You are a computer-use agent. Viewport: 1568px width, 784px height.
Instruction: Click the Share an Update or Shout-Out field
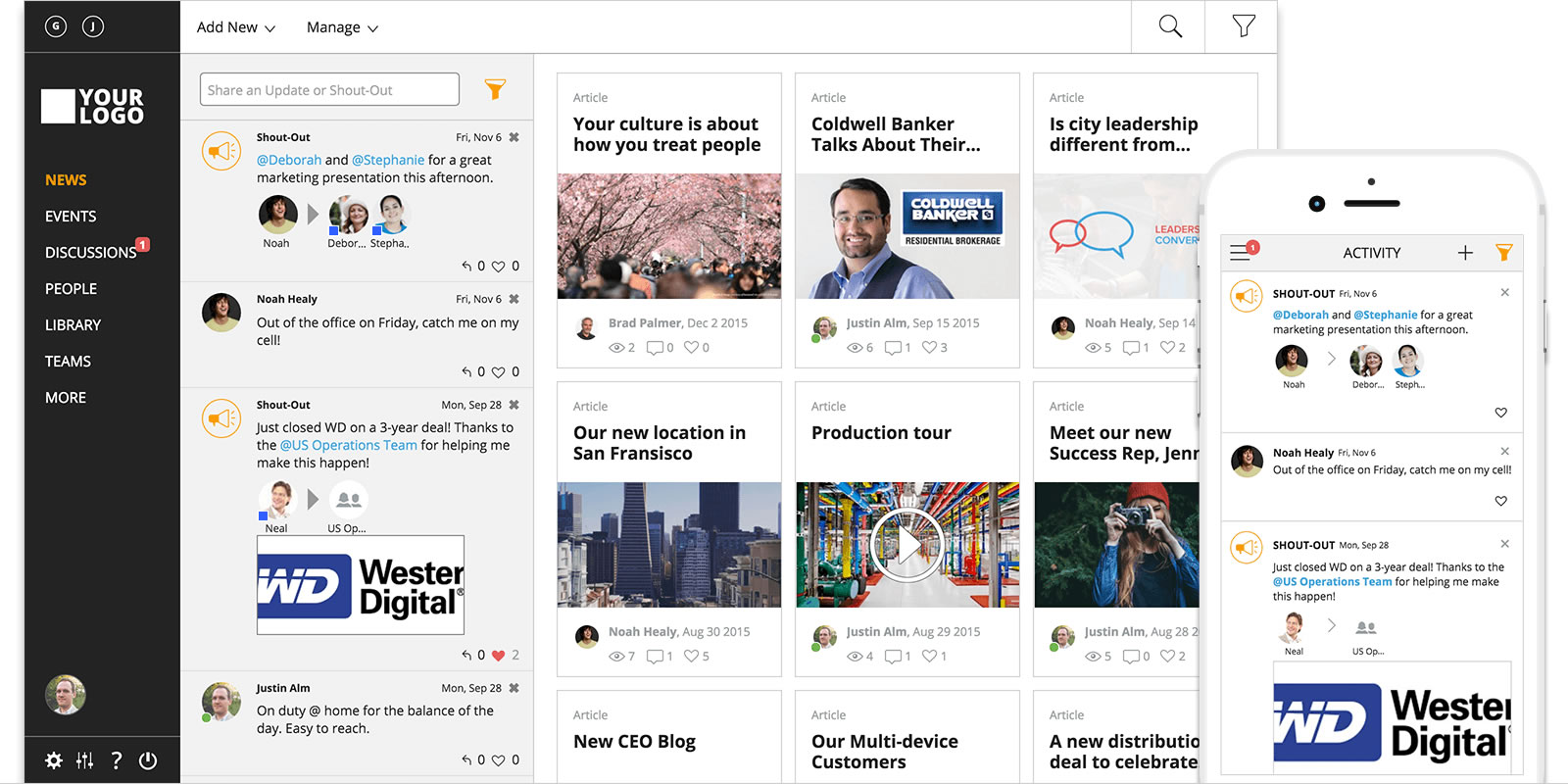click(329, 90)
